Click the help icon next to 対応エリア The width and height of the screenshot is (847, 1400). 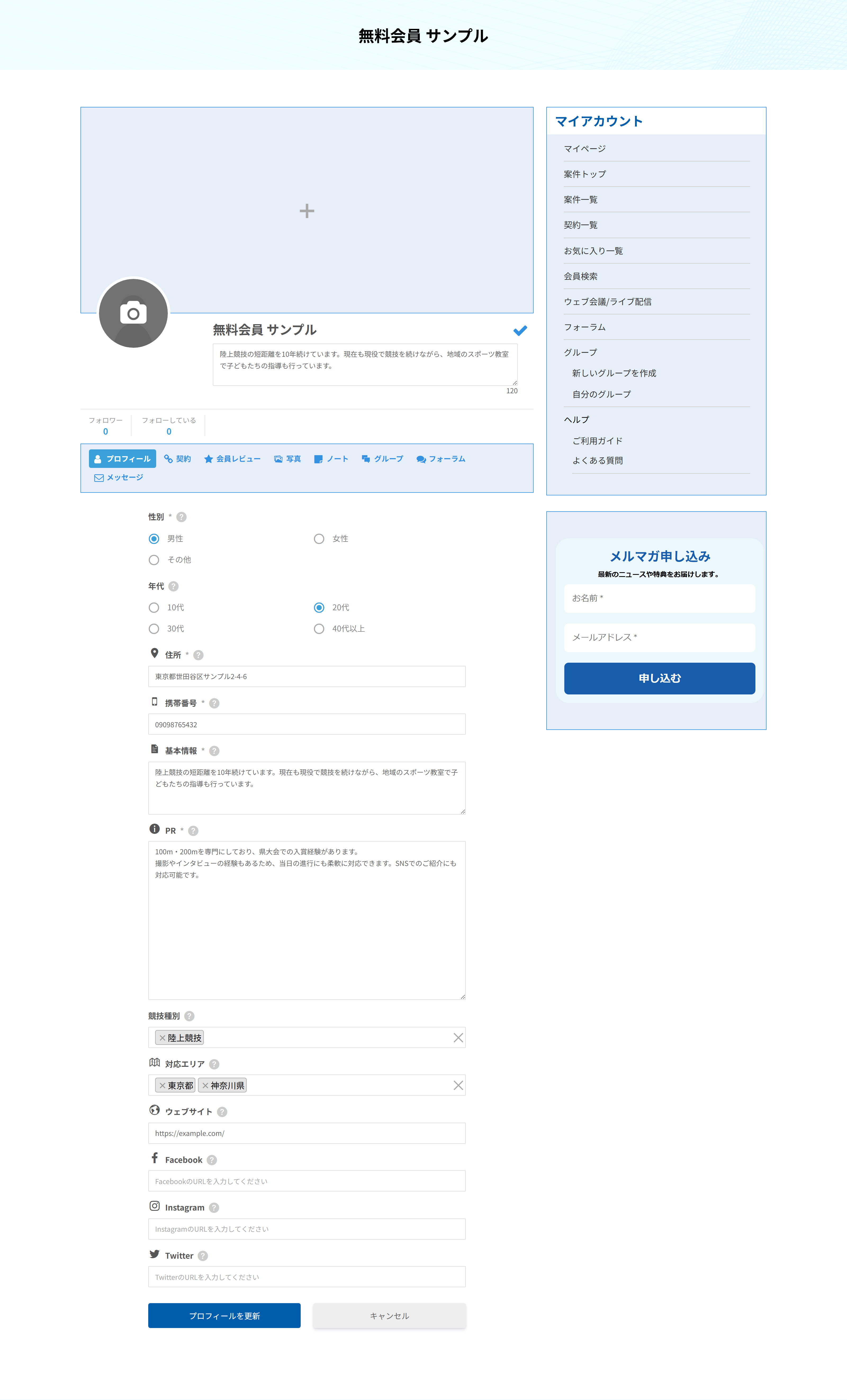(214, 1064)
